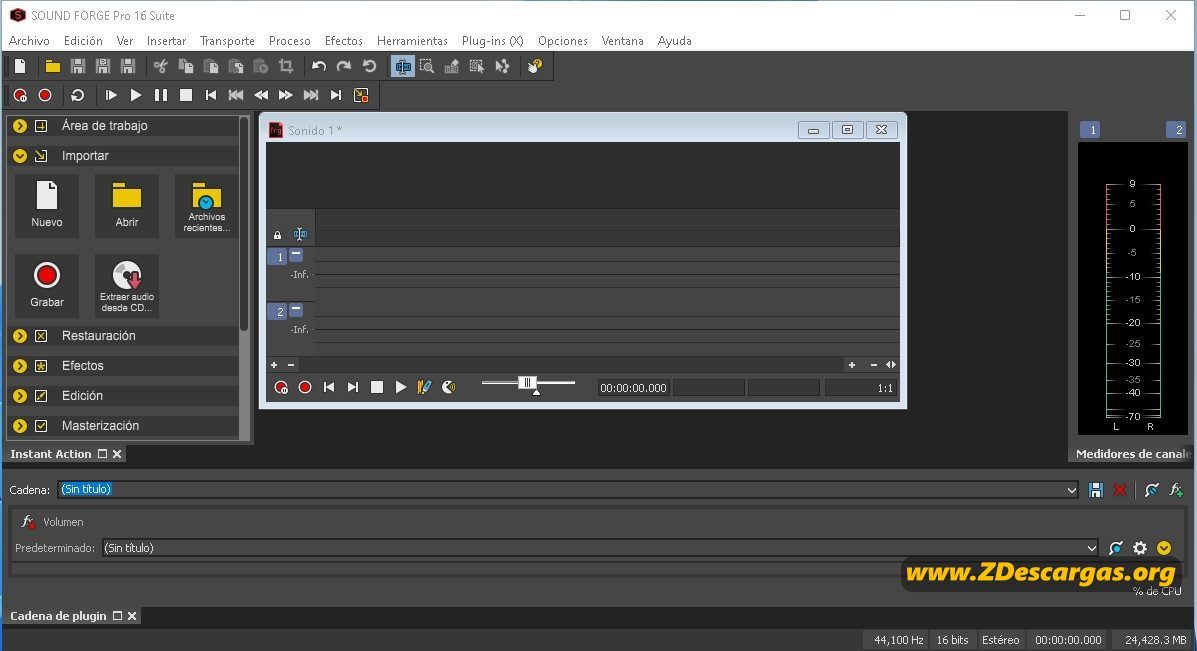Click the What's This help icon

[x=535, y=66]
